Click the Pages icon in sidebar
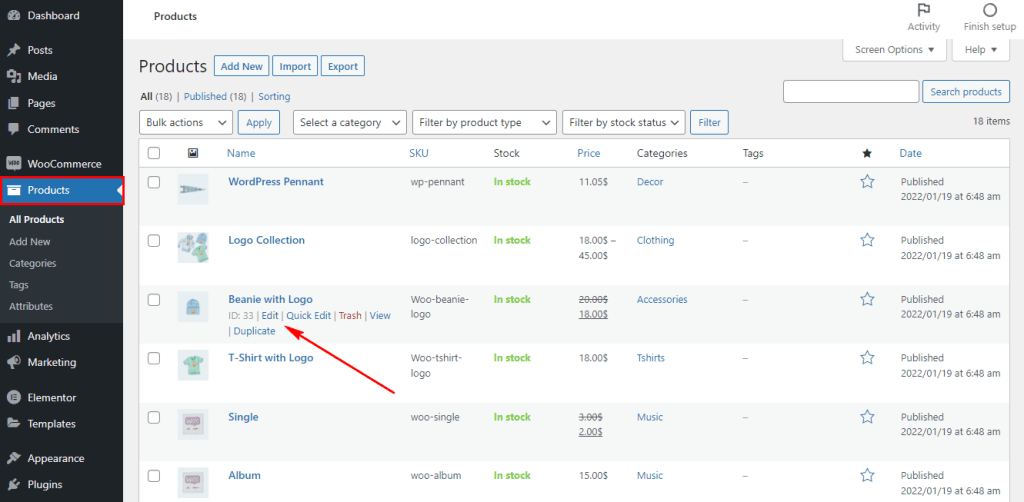Image resolution: width=1024 pixels, height=502 pixels. [x=13, y=103]
